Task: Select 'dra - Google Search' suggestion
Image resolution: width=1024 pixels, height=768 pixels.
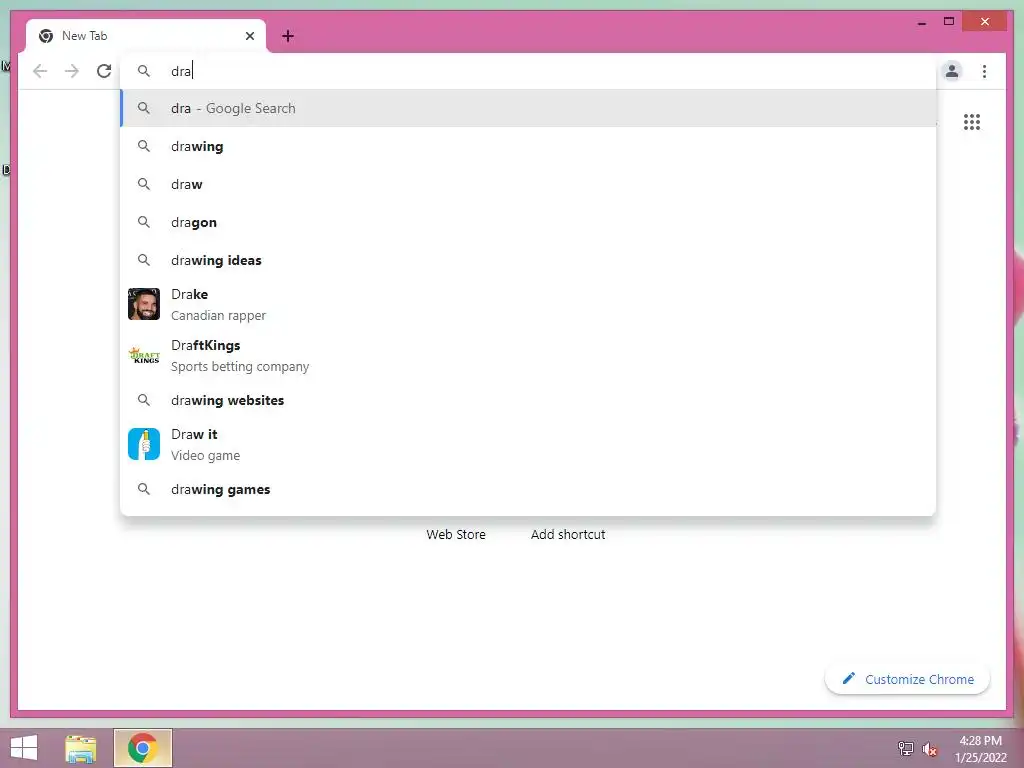Action: [528, 108]
